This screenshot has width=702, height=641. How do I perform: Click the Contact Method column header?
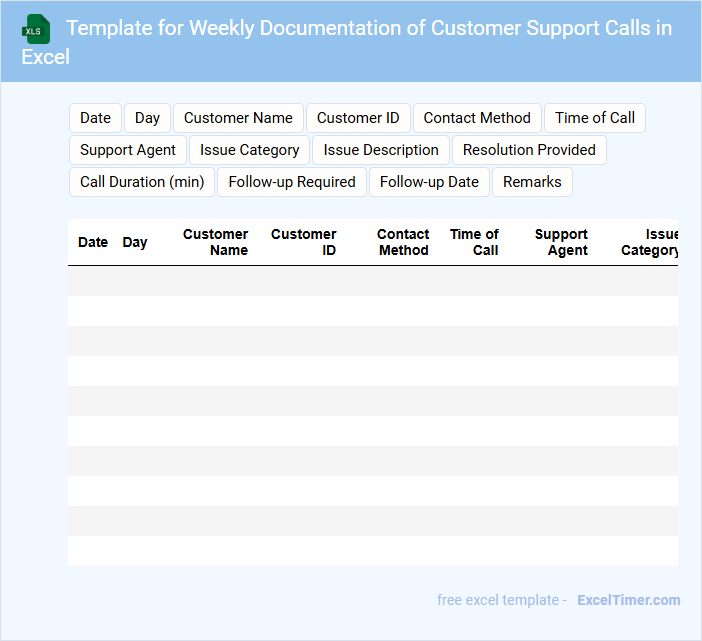[403, 242]
